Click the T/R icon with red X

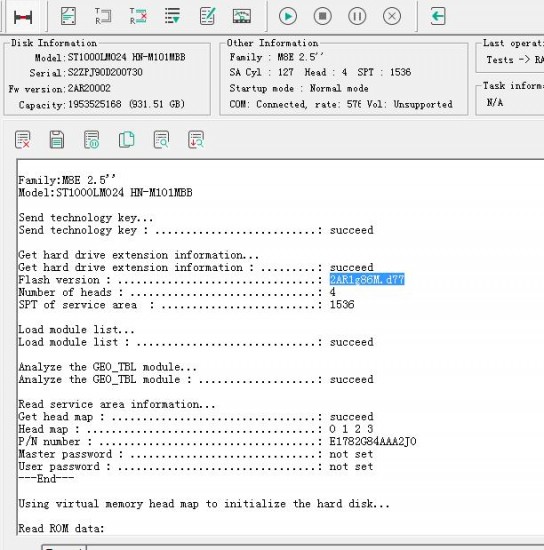point(138,16)
